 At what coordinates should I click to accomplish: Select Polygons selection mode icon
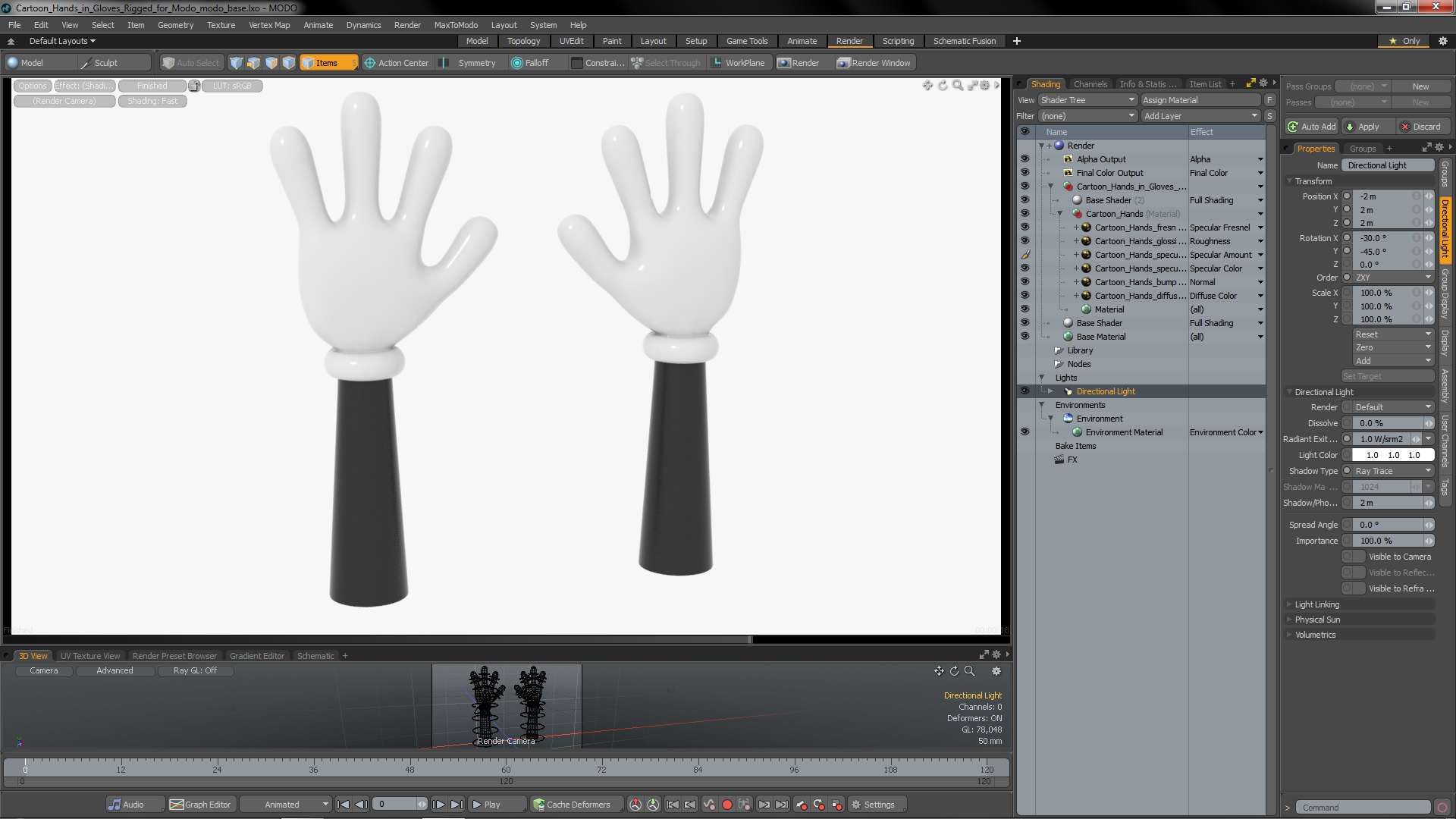click(271, 63)
